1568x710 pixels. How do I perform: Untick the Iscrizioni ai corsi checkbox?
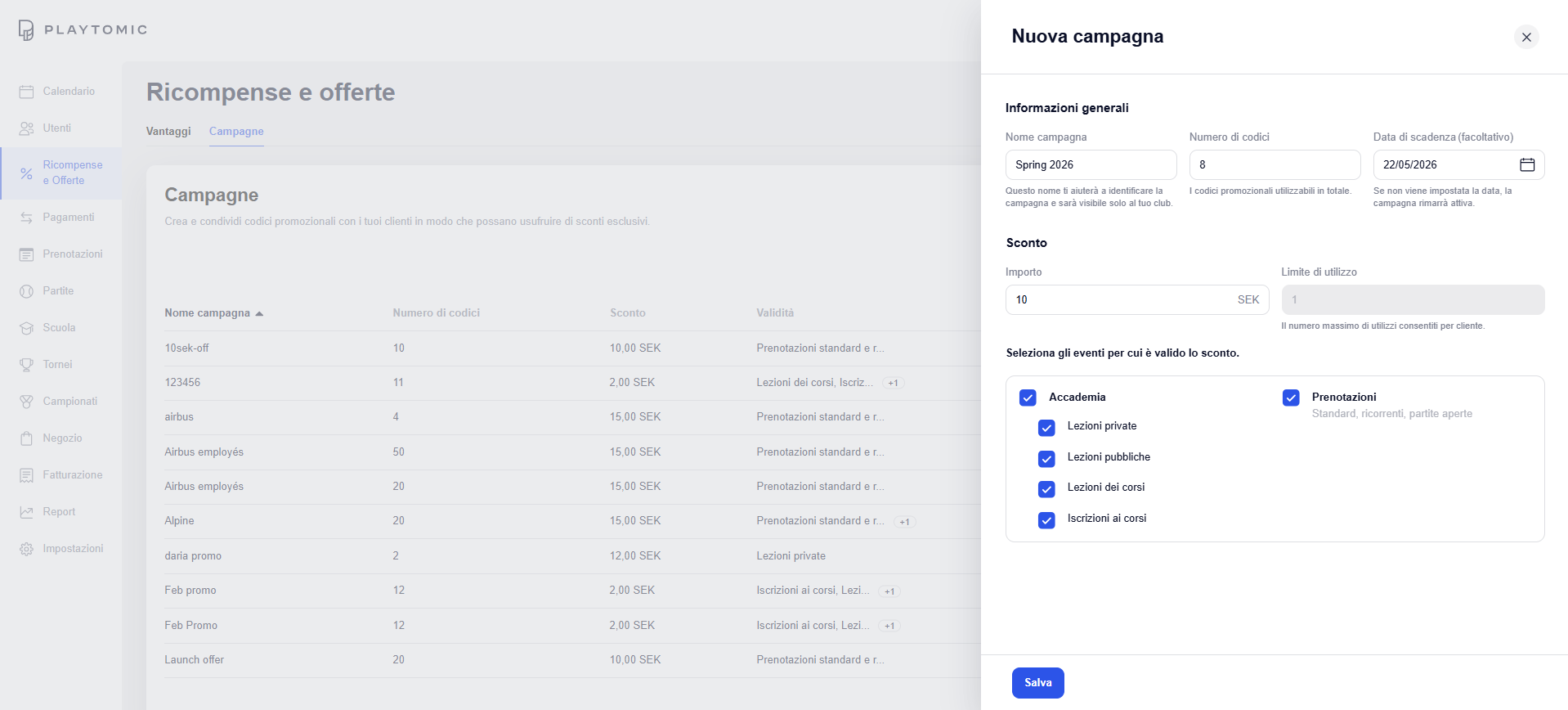1046,520
